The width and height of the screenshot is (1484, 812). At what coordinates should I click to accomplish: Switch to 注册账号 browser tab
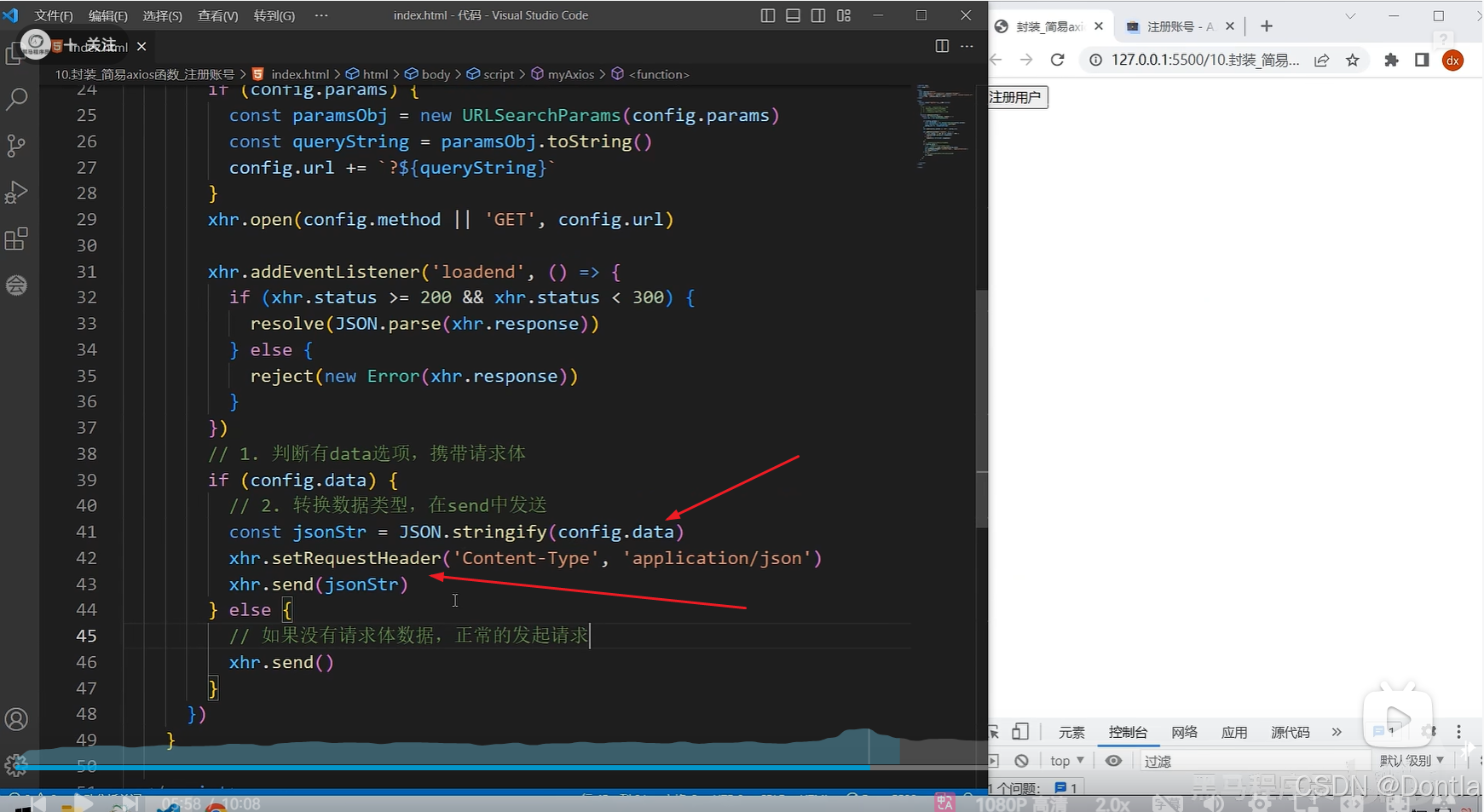[1180, 26]
